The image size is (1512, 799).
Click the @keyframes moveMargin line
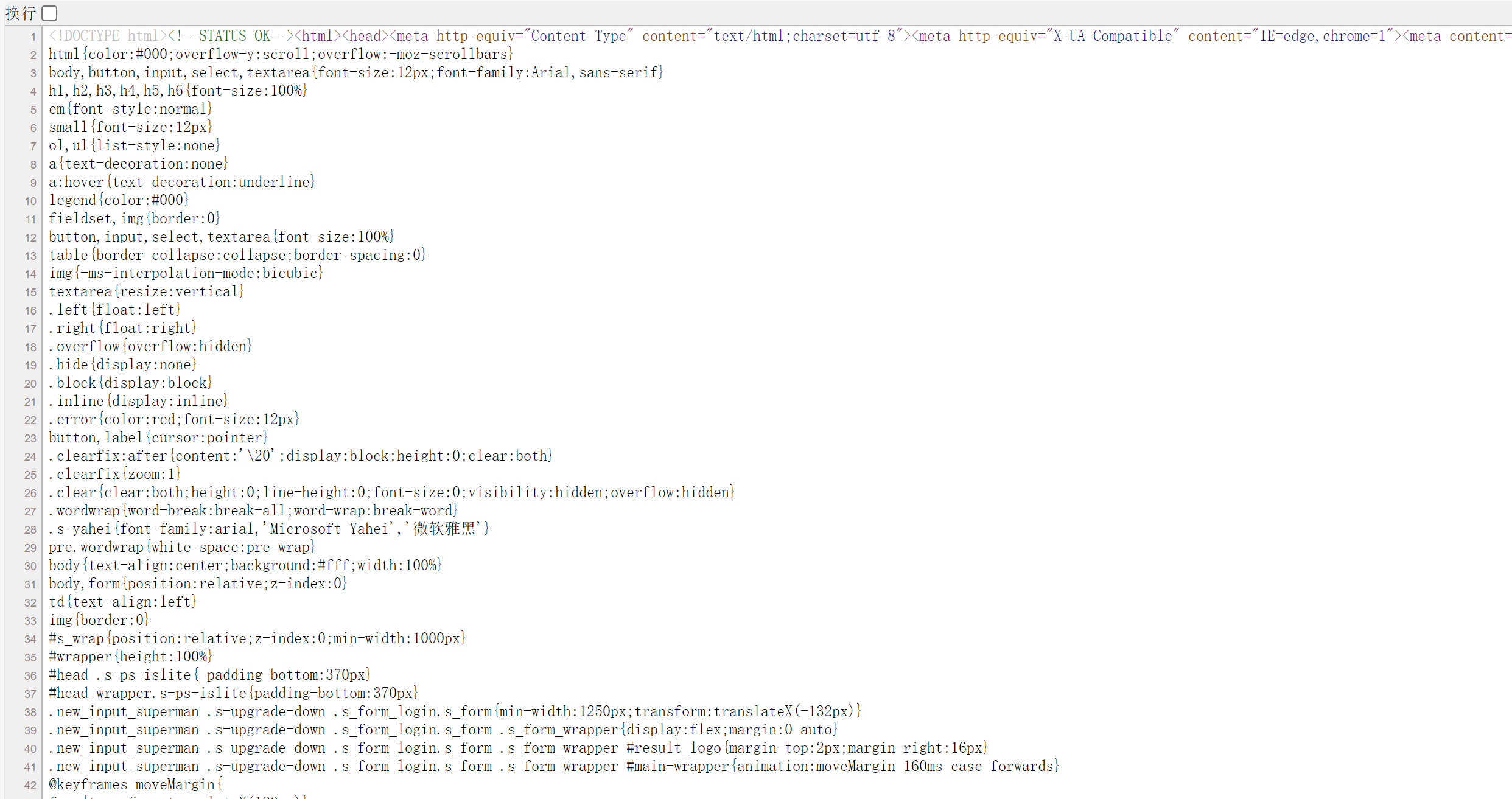coord(135,785)
